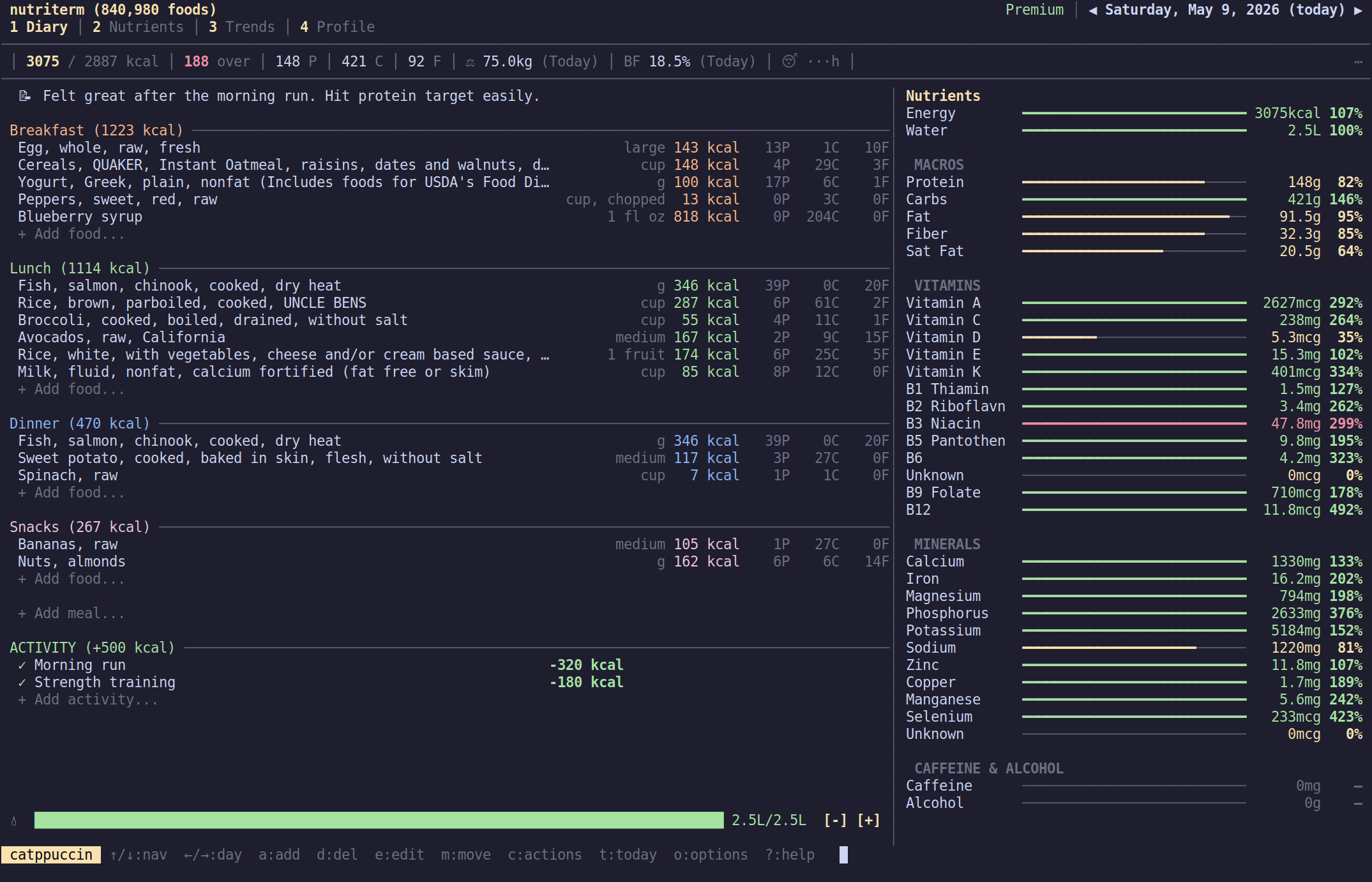
Task: Select the ACTIVITY (+500 kcal) header
Action: point(92,648)
